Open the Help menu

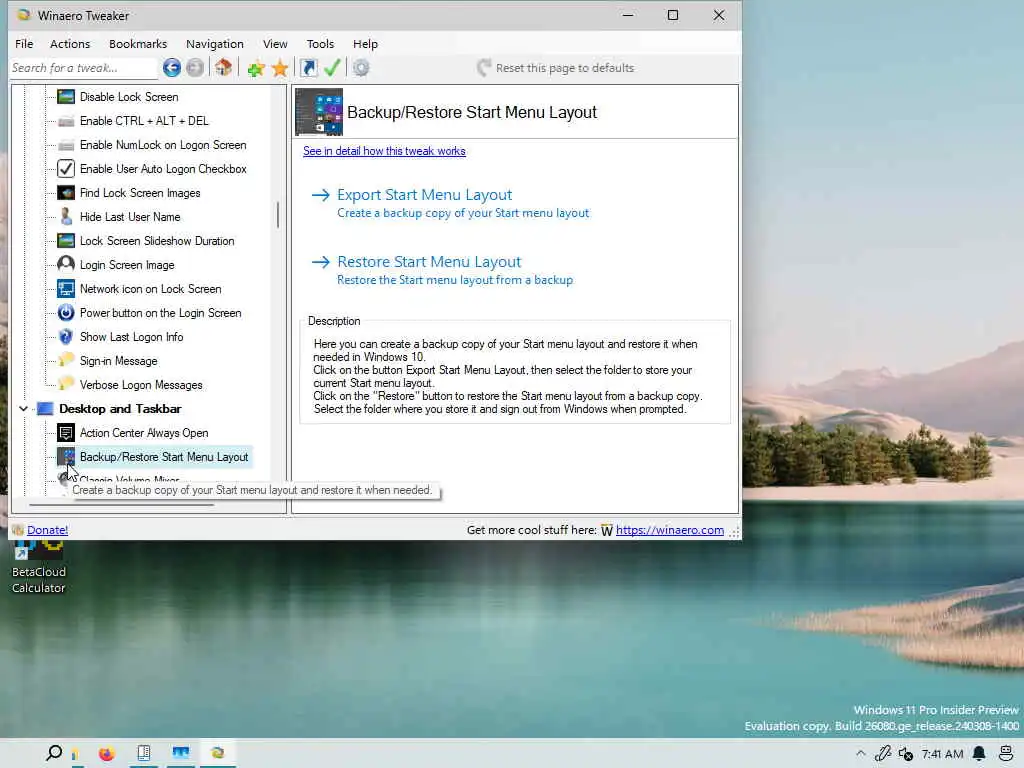tap(365, 44)
